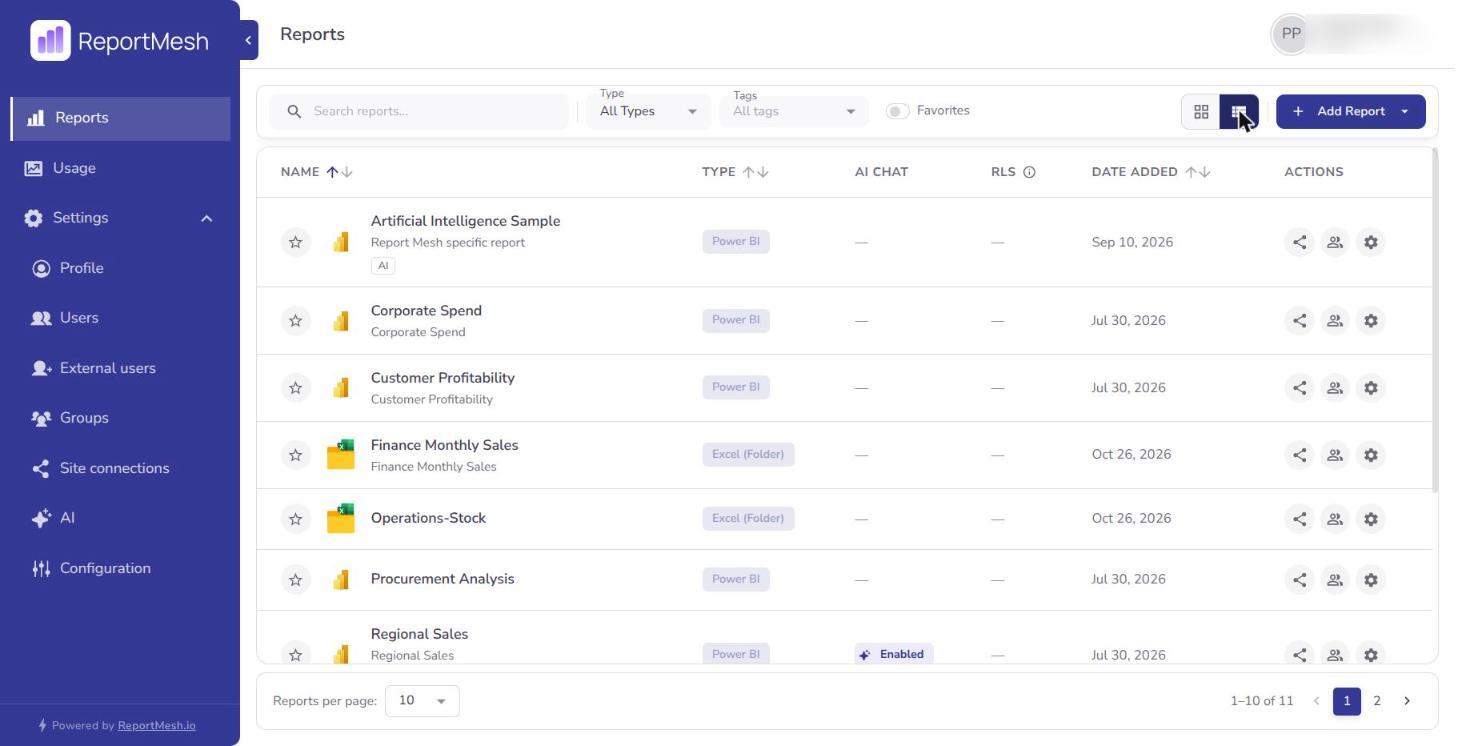The width and height of the screenshot is (1470, 746).
Task: Open the Tags filter dropdown
Action: click(794, 111)
